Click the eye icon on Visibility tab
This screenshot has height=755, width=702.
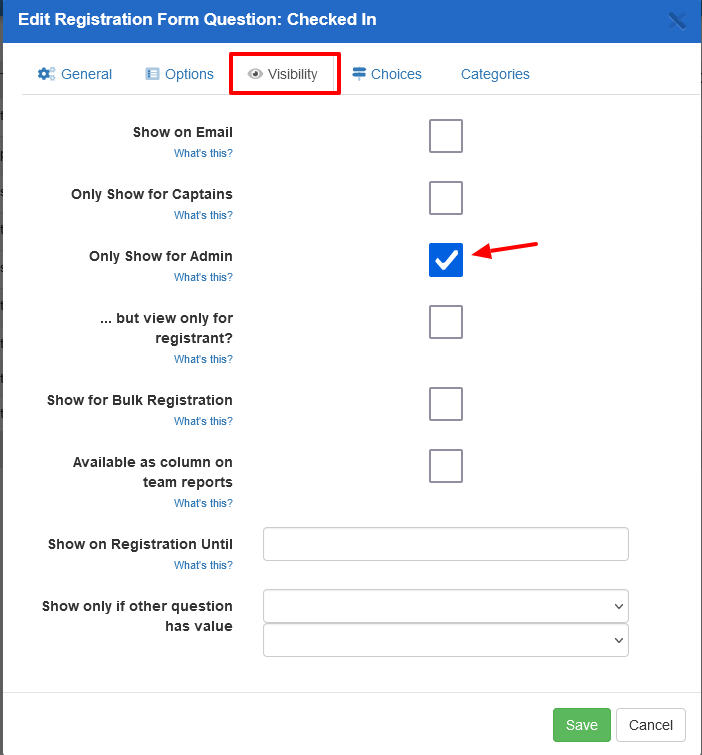[x=255, y=74]
